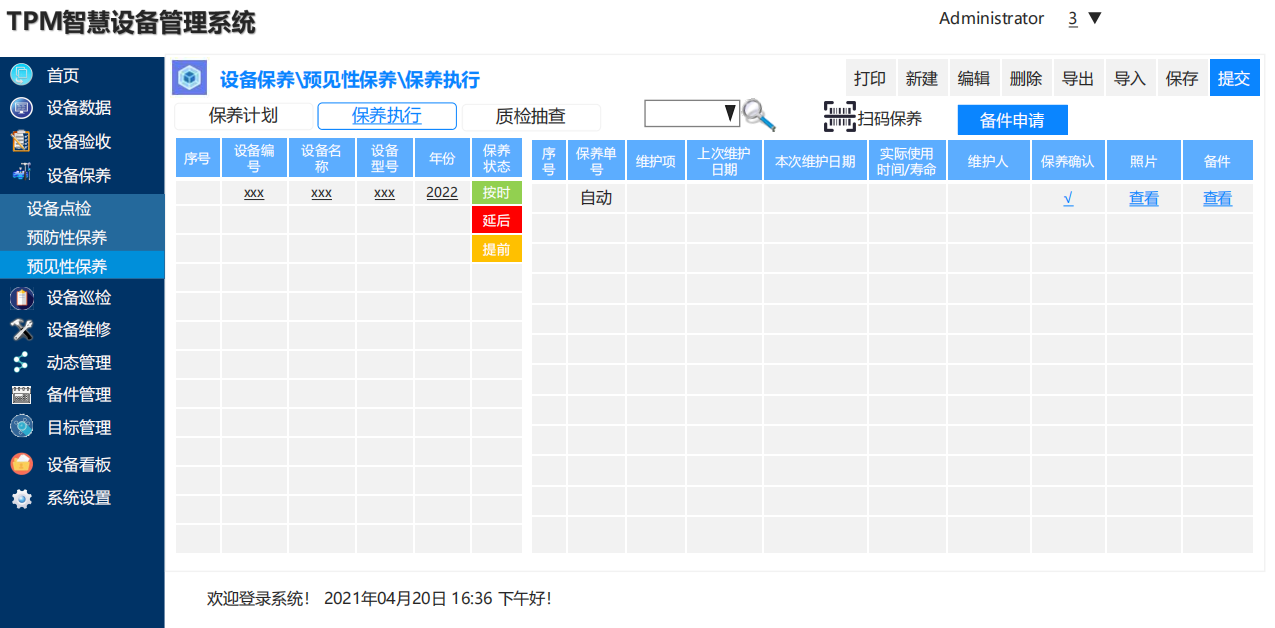Viewport: 1275px width, 628px height.
Task: Click the 编辑 edit button
Action: click(974, 78)
